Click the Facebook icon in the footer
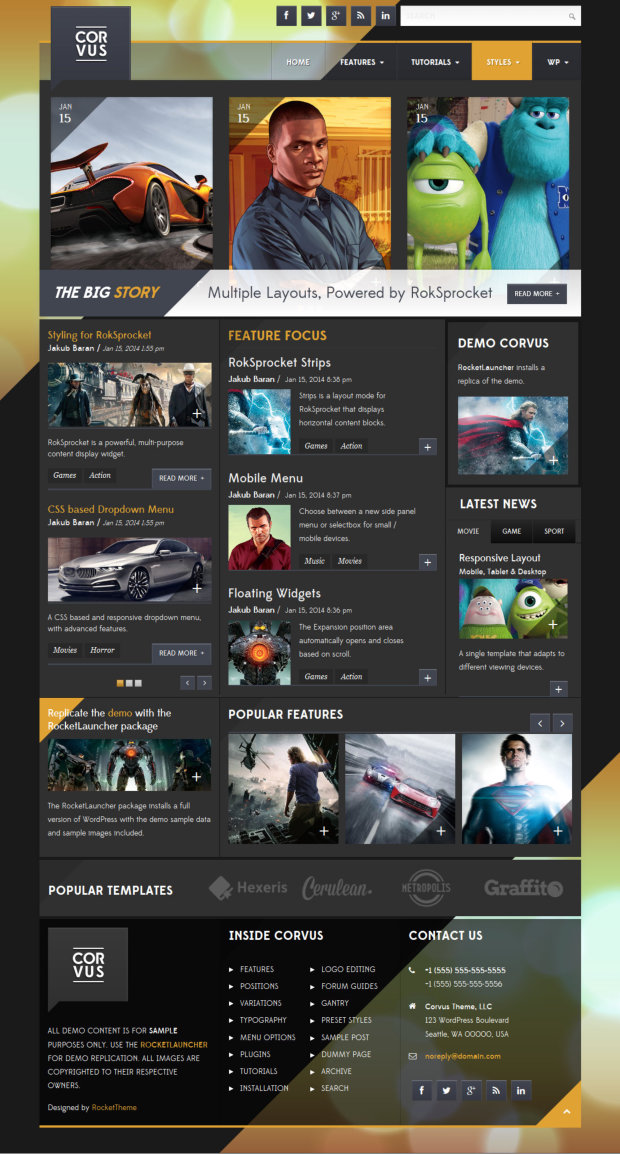 click(422, 1090)
